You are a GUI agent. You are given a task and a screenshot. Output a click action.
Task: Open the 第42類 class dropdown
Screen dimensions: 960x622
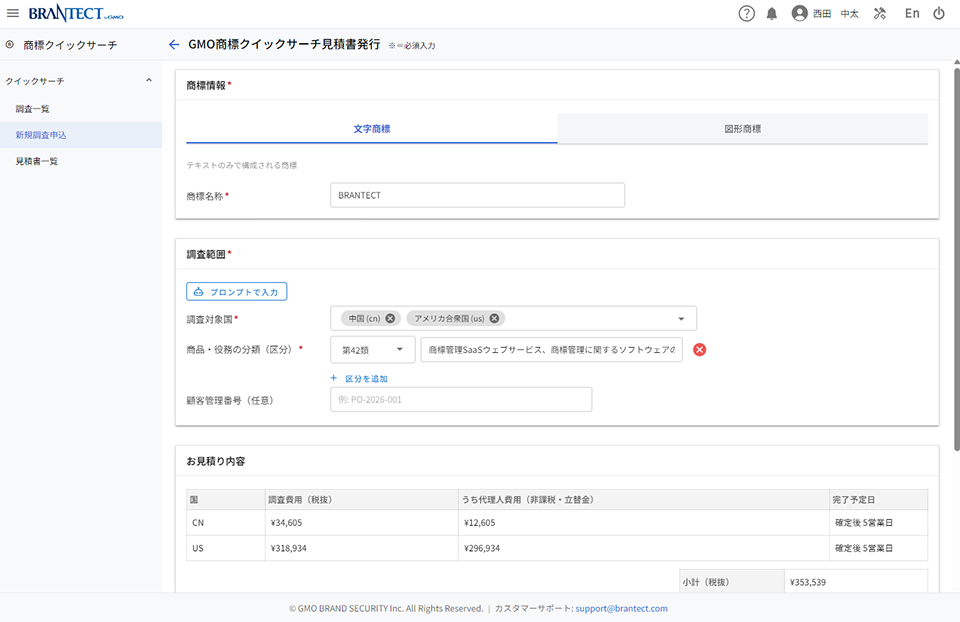(x=373, y=350)
